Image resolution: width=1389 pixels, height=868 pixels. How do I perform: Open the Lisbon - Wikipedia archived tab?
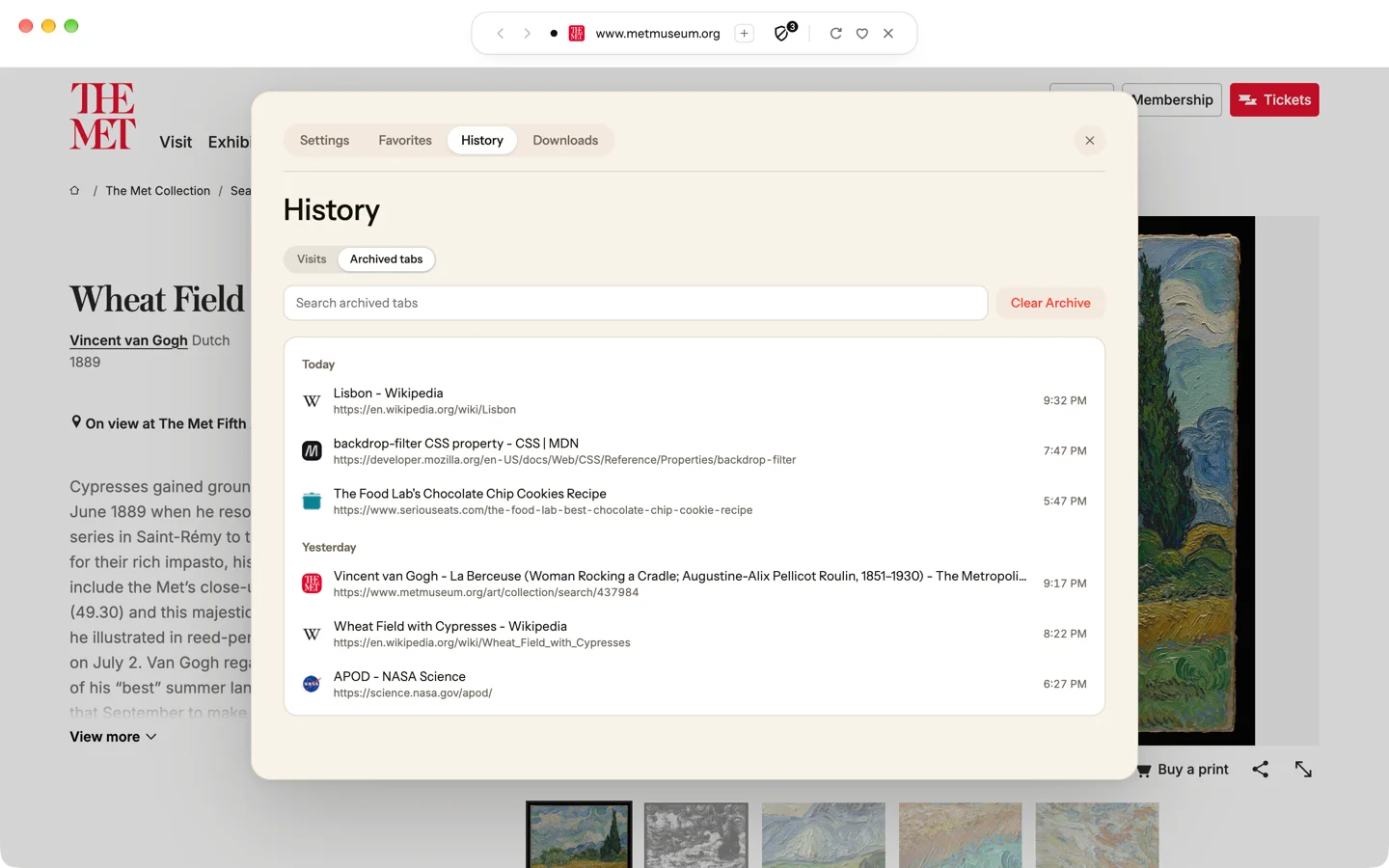(694, 401)
